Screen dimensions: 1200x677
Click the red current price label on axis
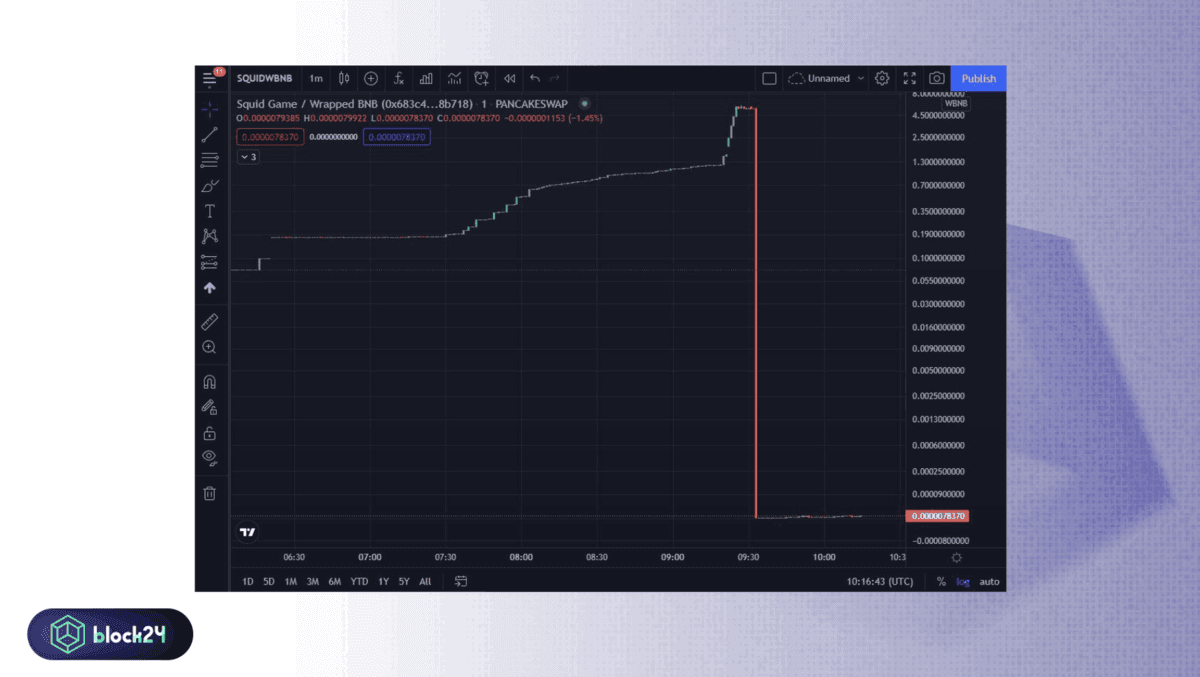937,516
